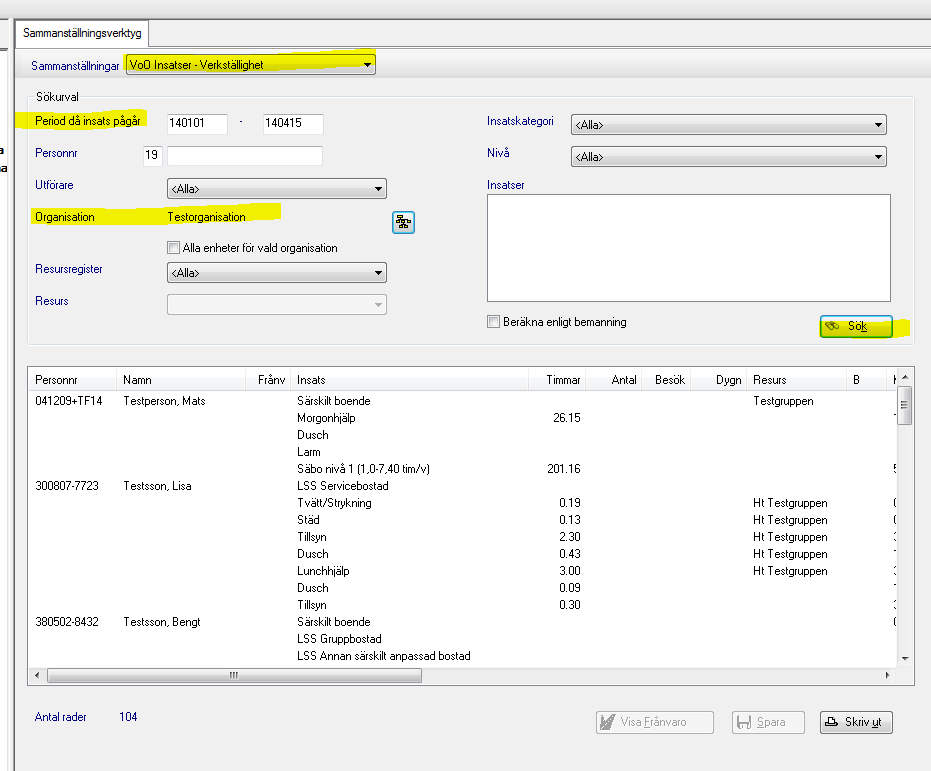Select the Lunchhjälp row
Image resolution: width=931 pixels, height=771 pixels.
pyautogui.click(x=463, y=571)
